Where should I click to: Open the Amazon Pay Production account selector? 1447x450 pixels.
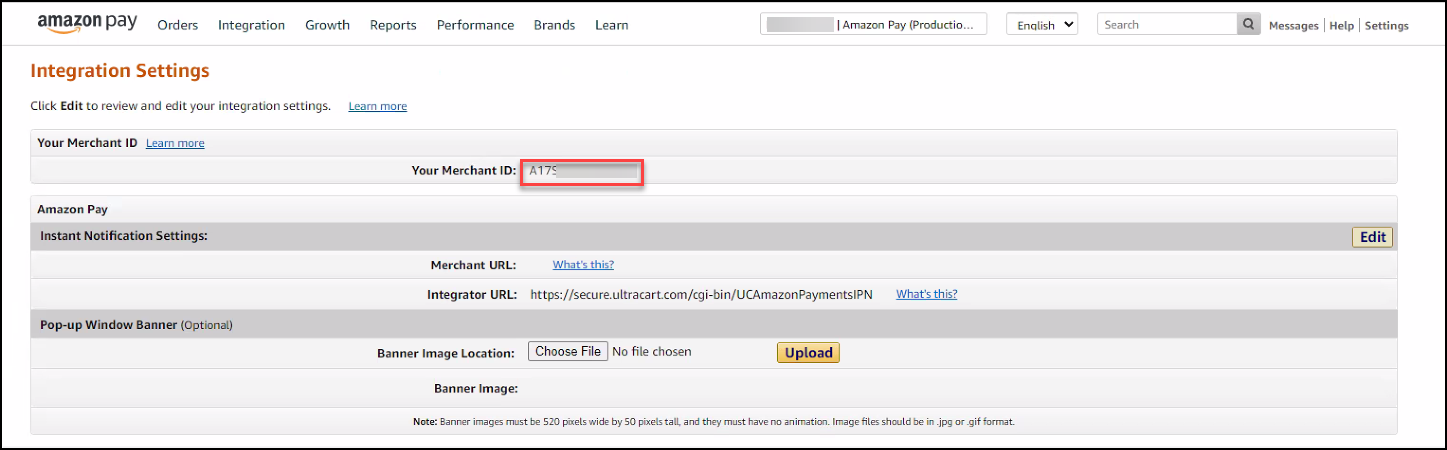click(x=873, y=25)
